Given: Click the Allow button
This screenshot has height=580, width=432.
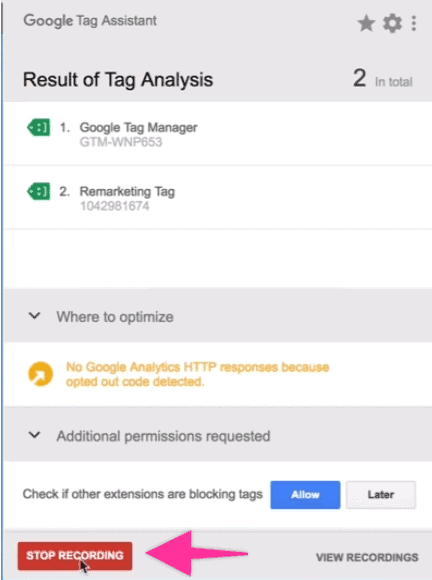Looking at the screenshot, I should [305, 495].
